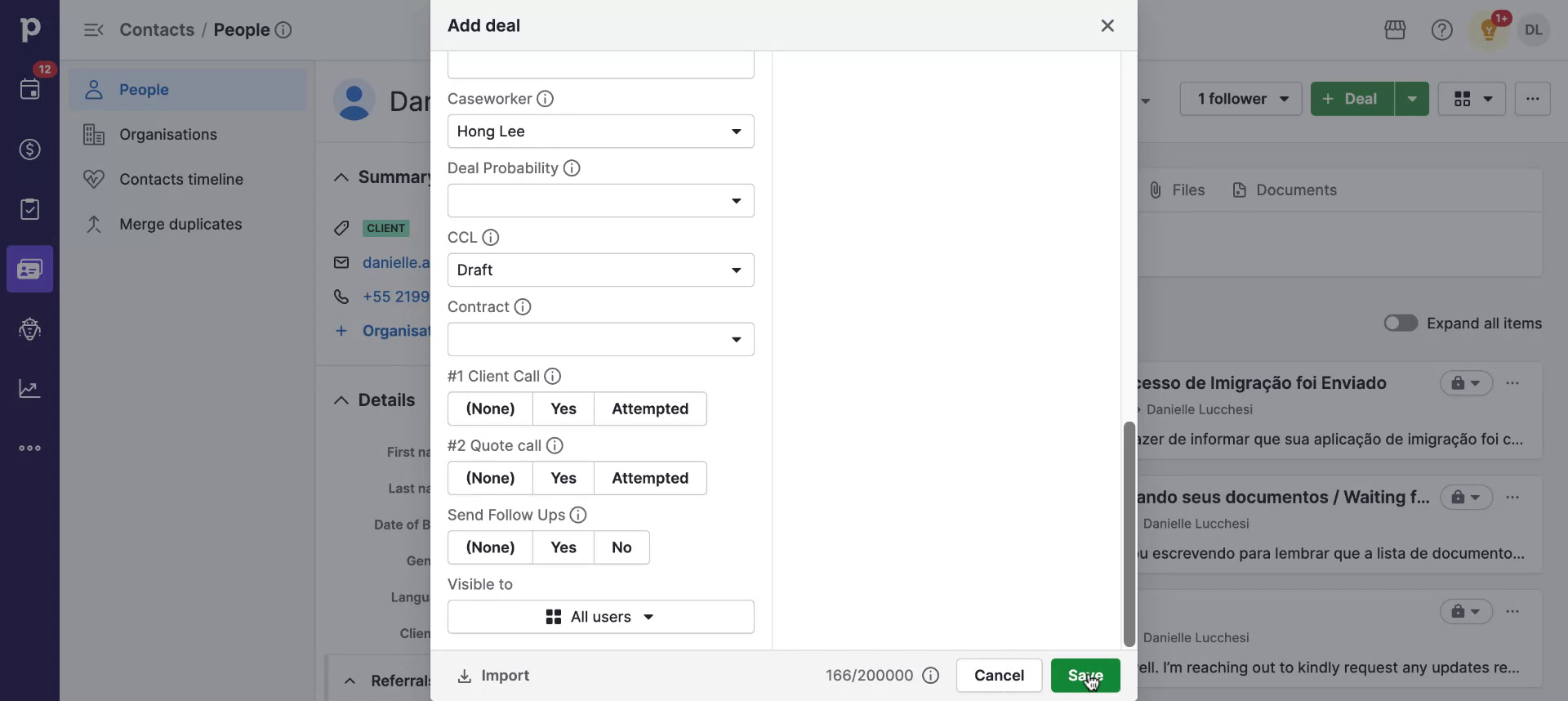Collapse the navigation menu icon
This screenshot has width=1568, height=701.
pos(93,30)
